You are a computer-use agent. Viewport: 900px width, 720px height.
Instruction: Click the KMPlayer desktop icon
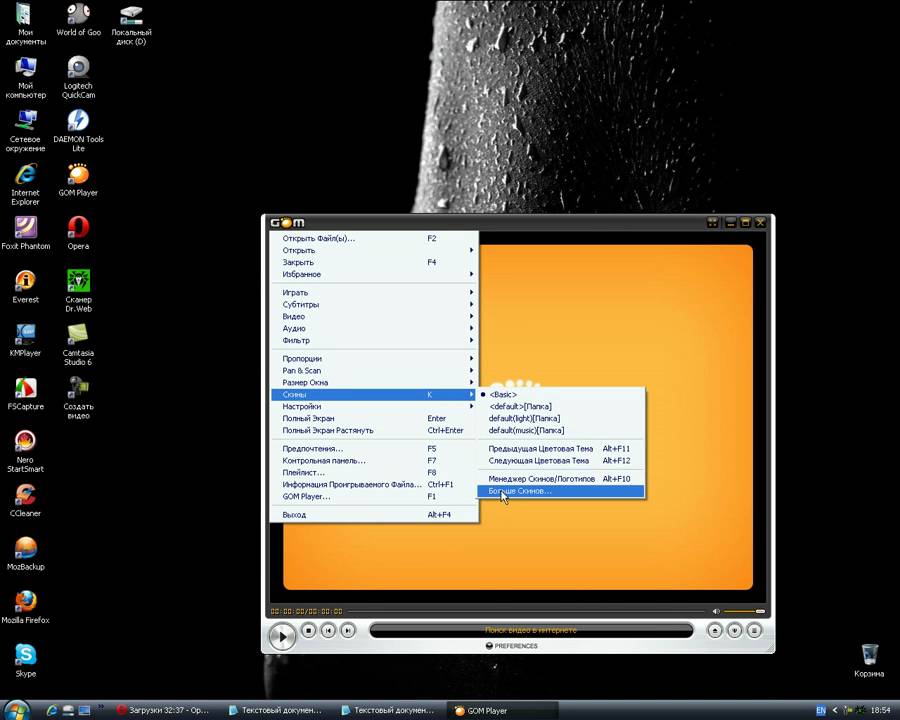25,340
